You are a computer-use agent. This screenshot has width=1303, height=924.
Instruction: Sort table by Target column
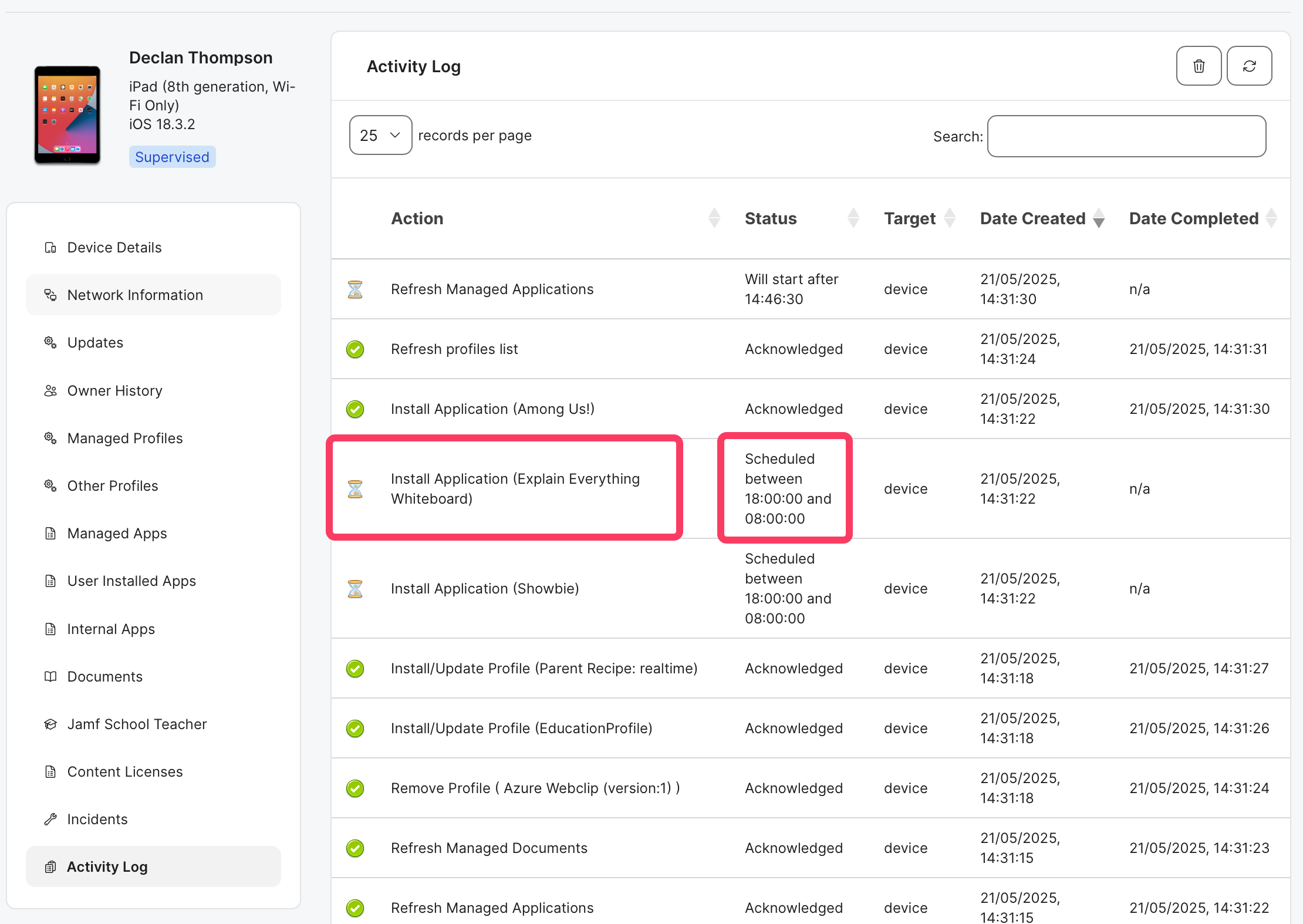(950, 218)
